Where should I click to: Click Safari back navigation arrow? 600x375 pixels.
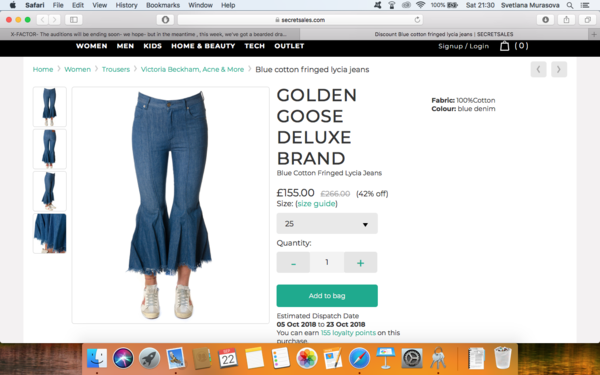(42, 20)
